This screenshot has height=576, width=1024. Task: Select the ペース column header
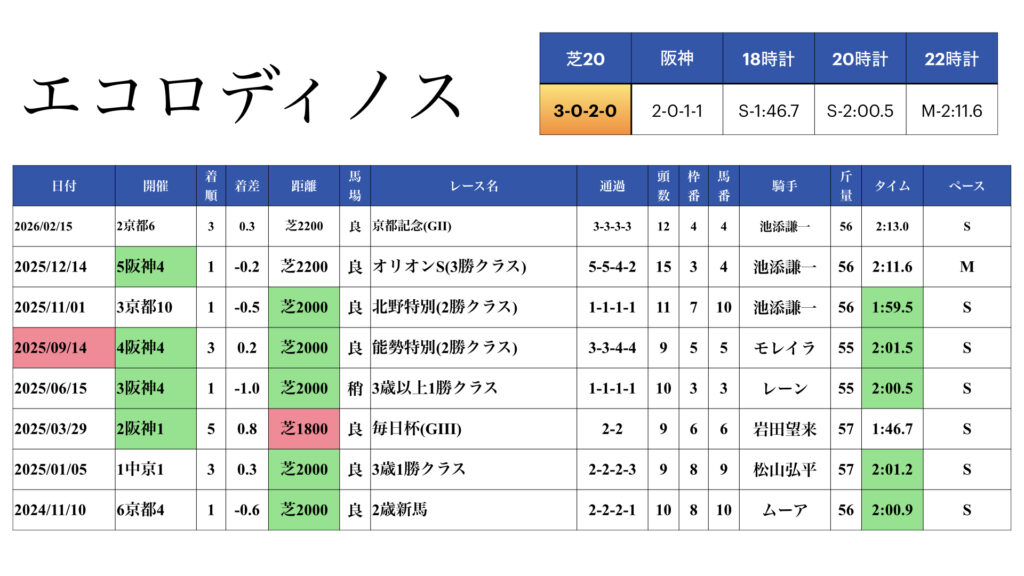point(966,186)
